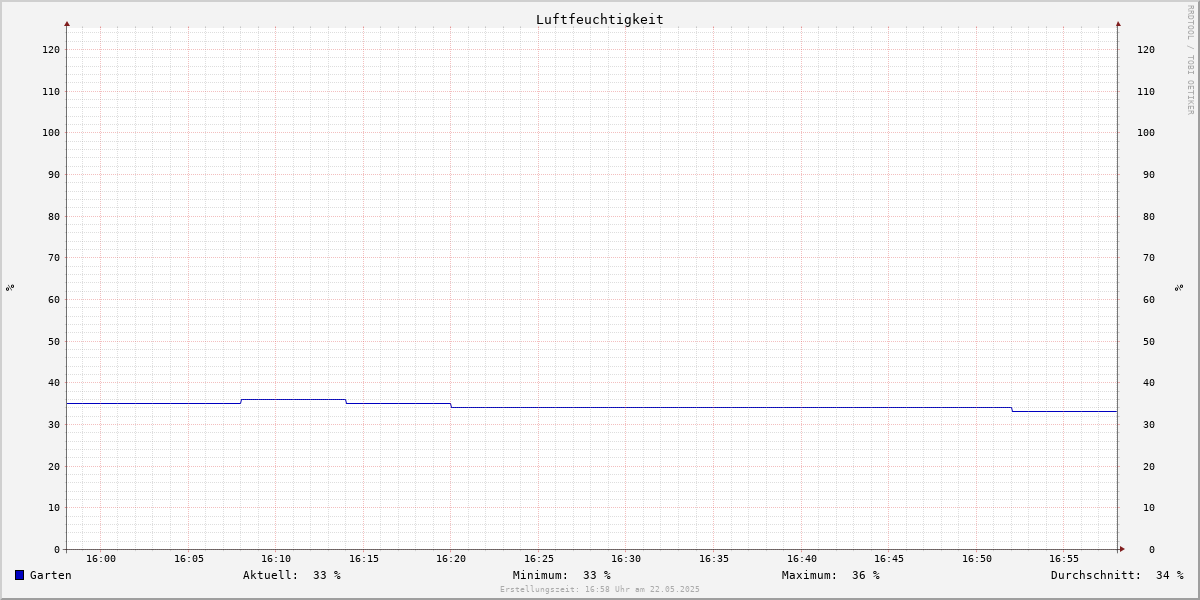The image size is (1200, 600).
Task: Click the 16:15 time axis label
Action: (364, 559)
